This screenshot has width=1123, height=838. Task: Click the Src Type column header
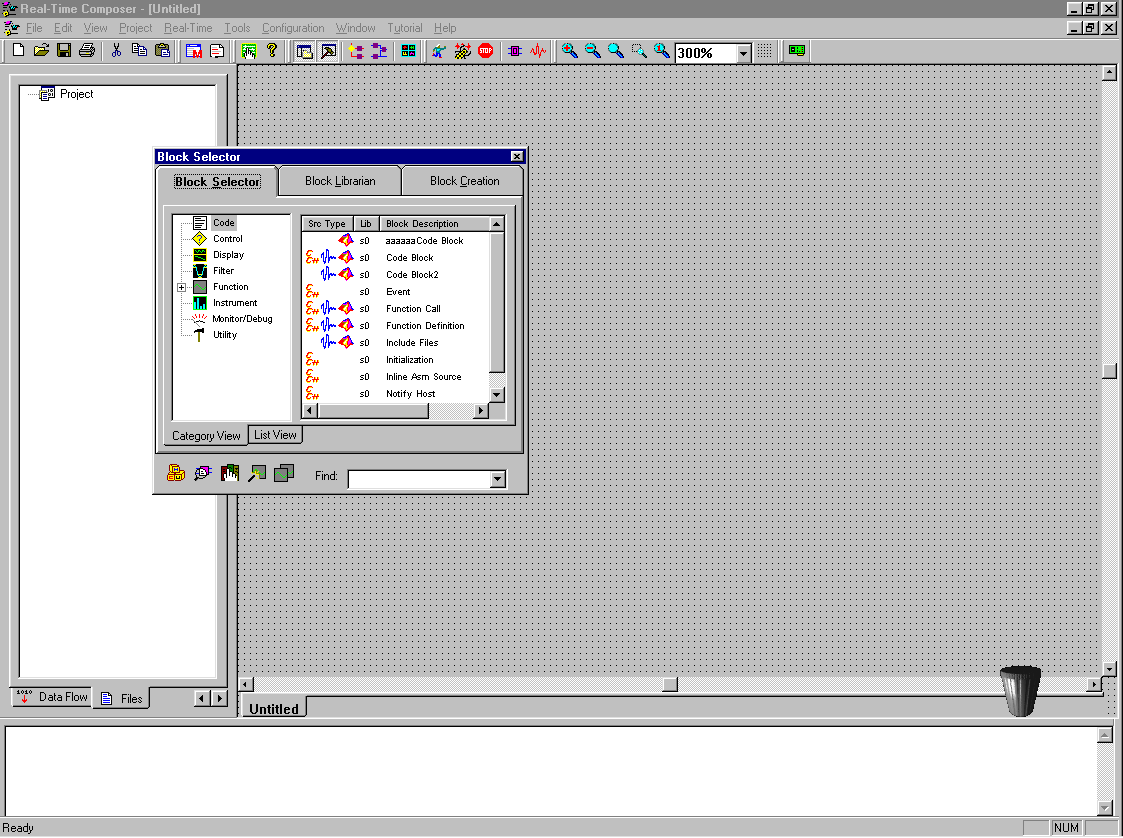tap(327, 223)
